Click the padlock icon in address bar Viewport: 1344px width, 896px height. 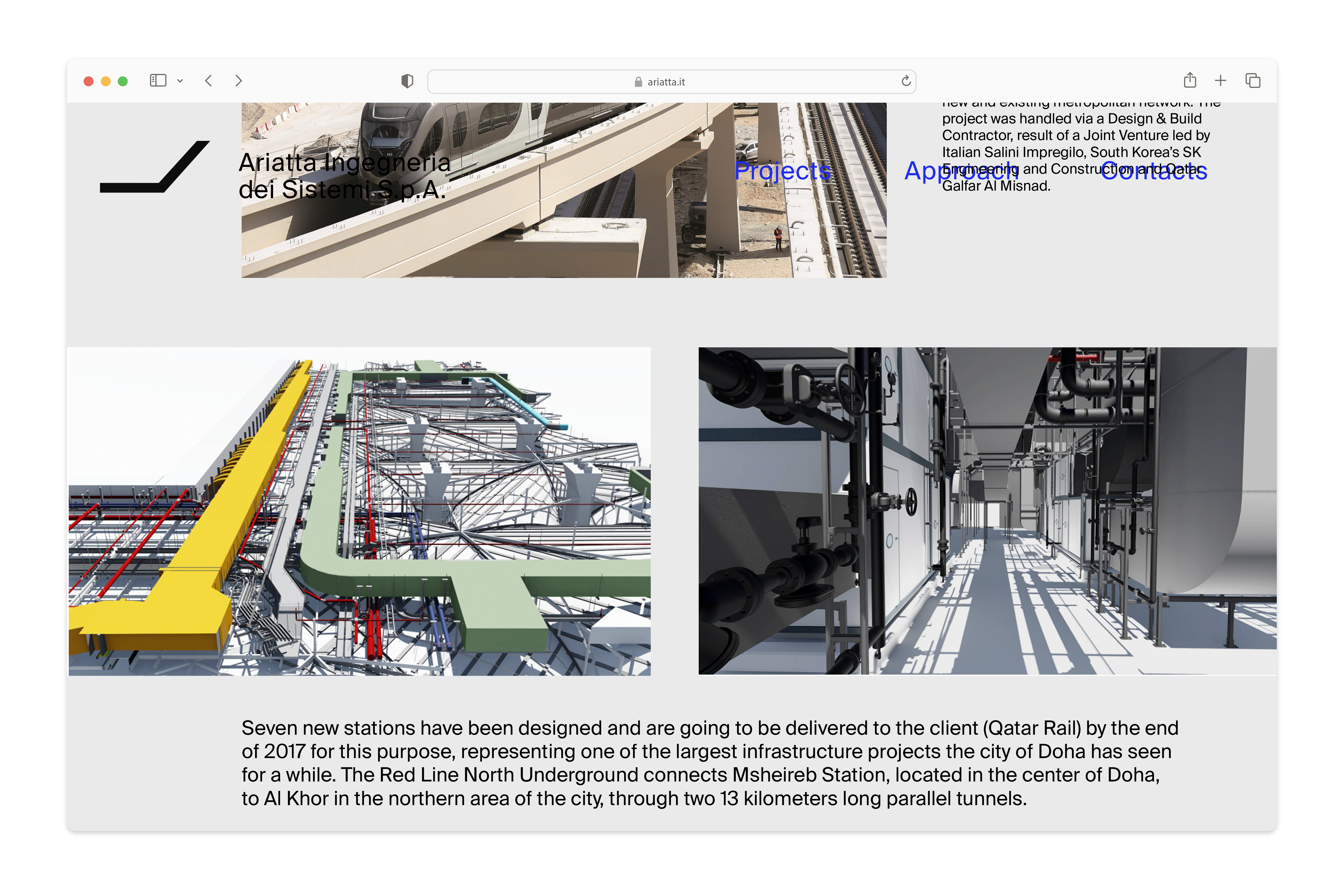(x=638, y=82)
